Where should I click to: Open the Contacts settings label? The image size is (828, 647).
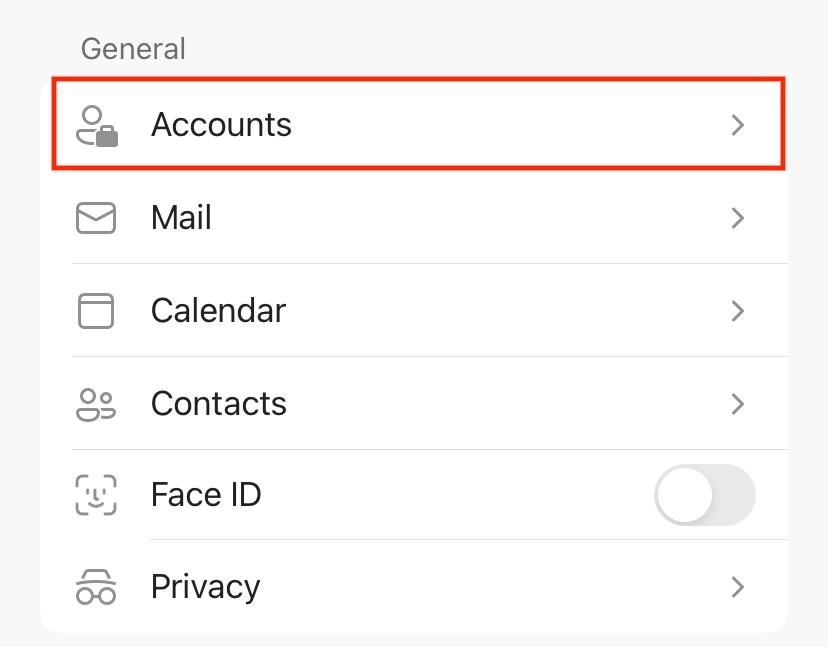[218, 404]
